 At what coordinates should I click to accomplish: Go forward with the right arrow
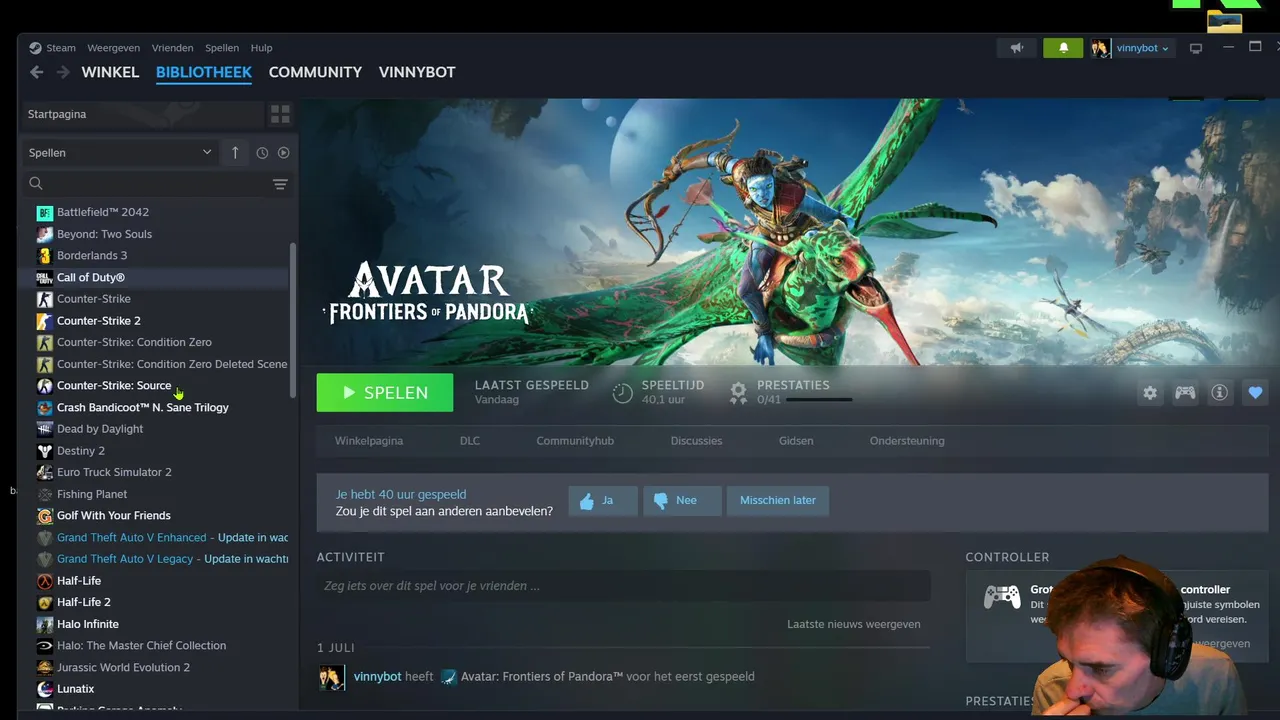63,72
